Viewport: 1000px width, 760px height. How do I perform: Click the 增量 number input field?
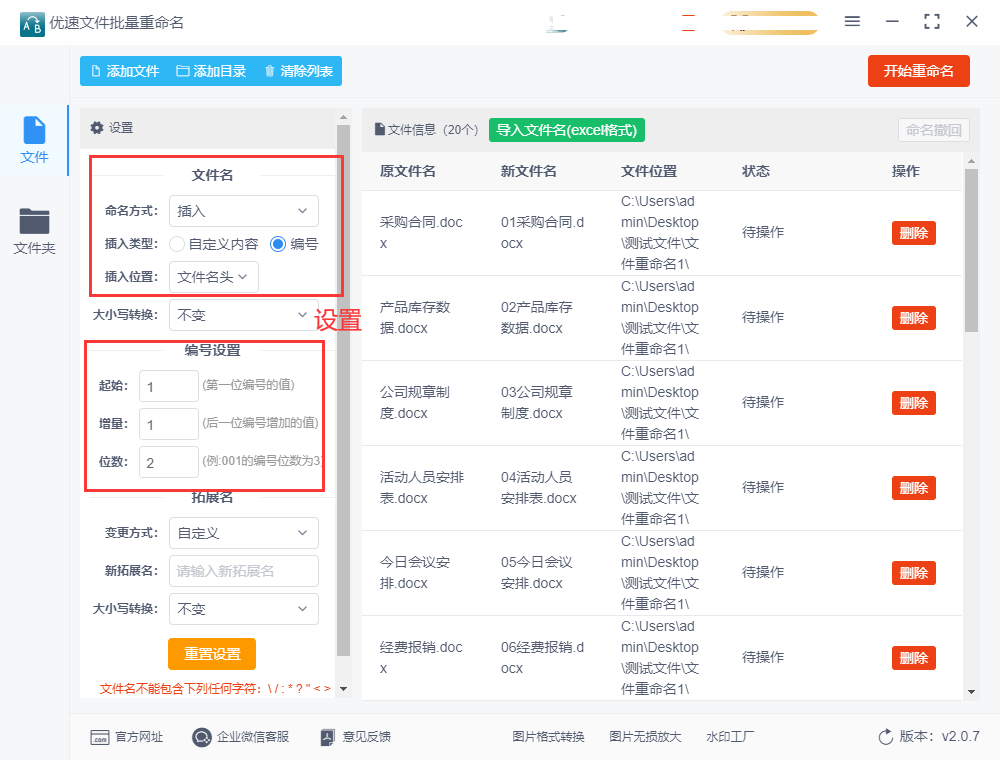168,425
